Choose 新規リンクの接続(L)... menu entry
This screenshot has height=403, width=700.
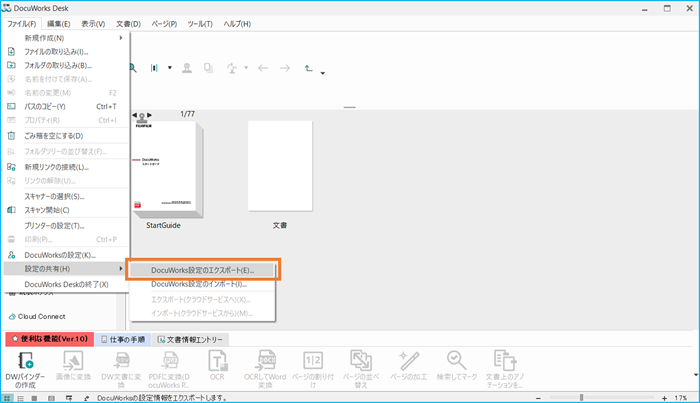(66, 167)
